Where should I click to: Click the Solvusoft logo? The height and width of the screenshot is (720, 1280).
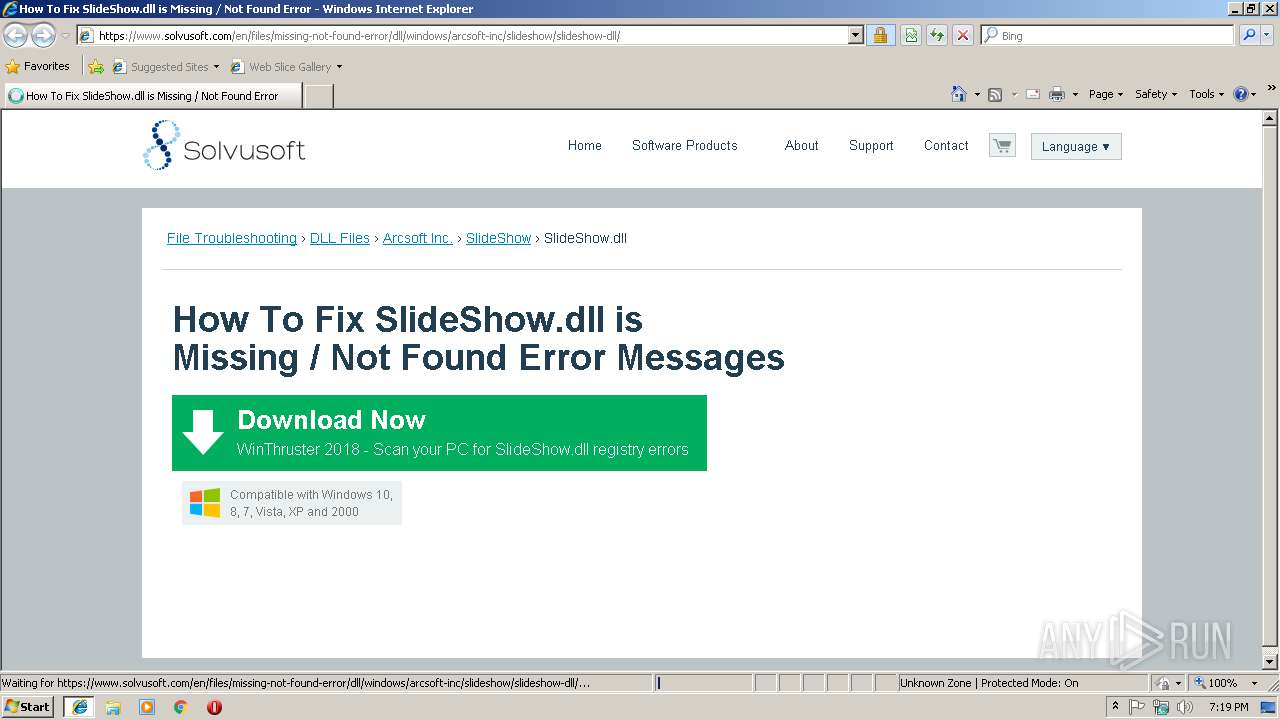click(224, 146)
